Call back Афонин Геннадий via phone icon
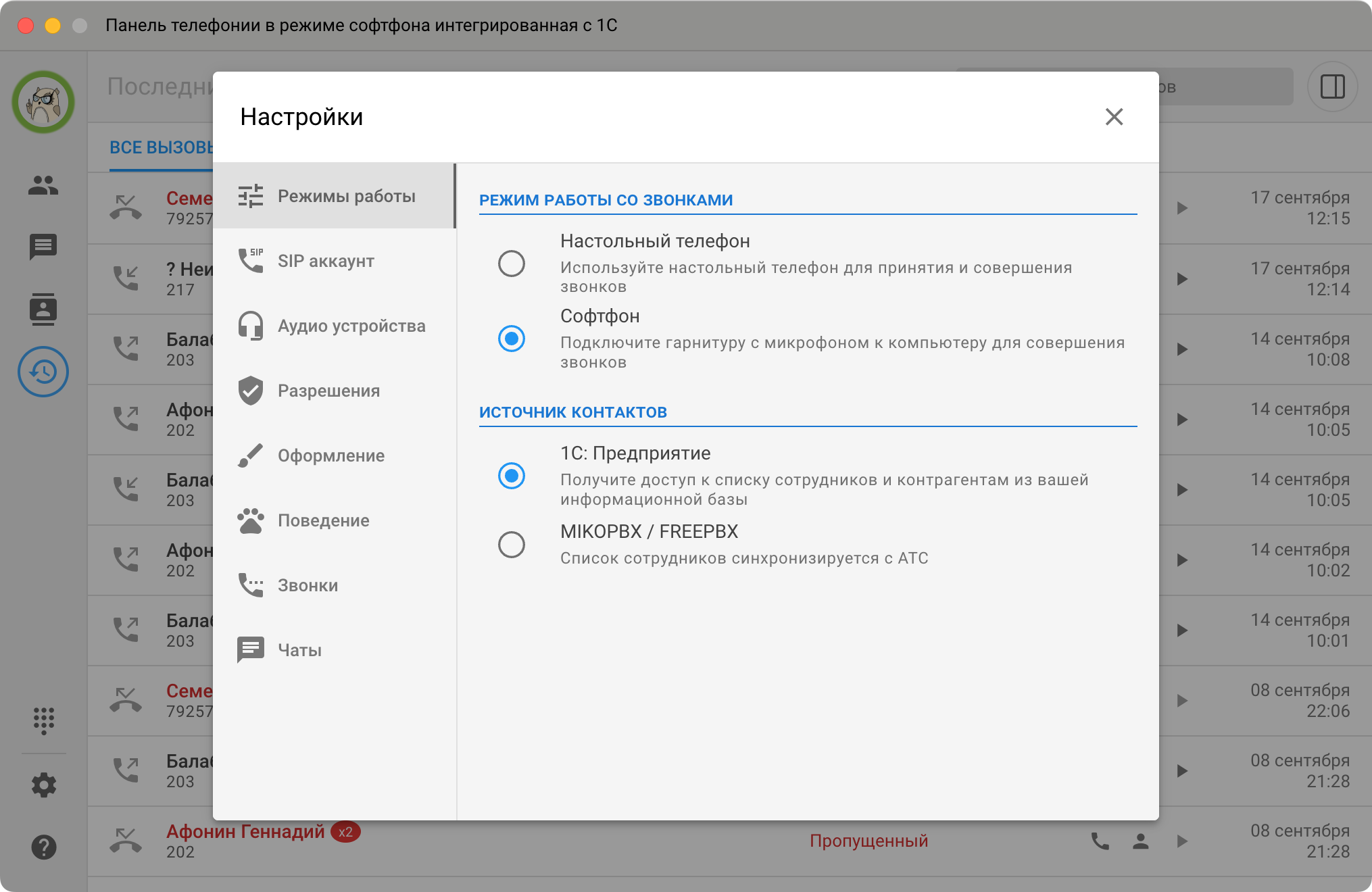 (x=1100, y=841)
